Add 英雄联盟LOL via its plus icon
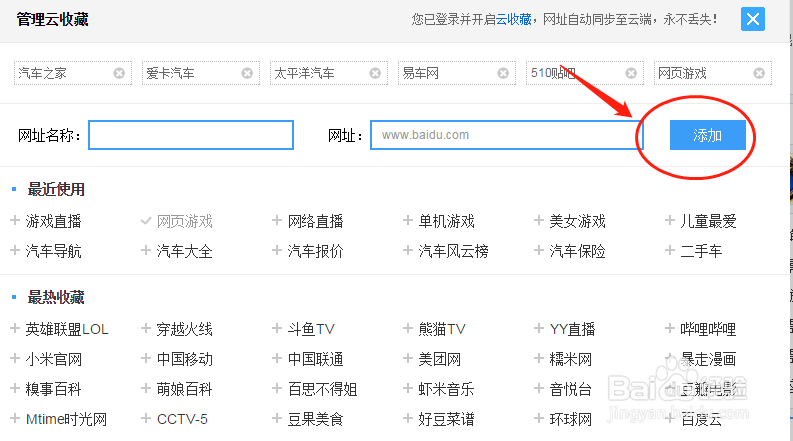 tap(15, 329)
